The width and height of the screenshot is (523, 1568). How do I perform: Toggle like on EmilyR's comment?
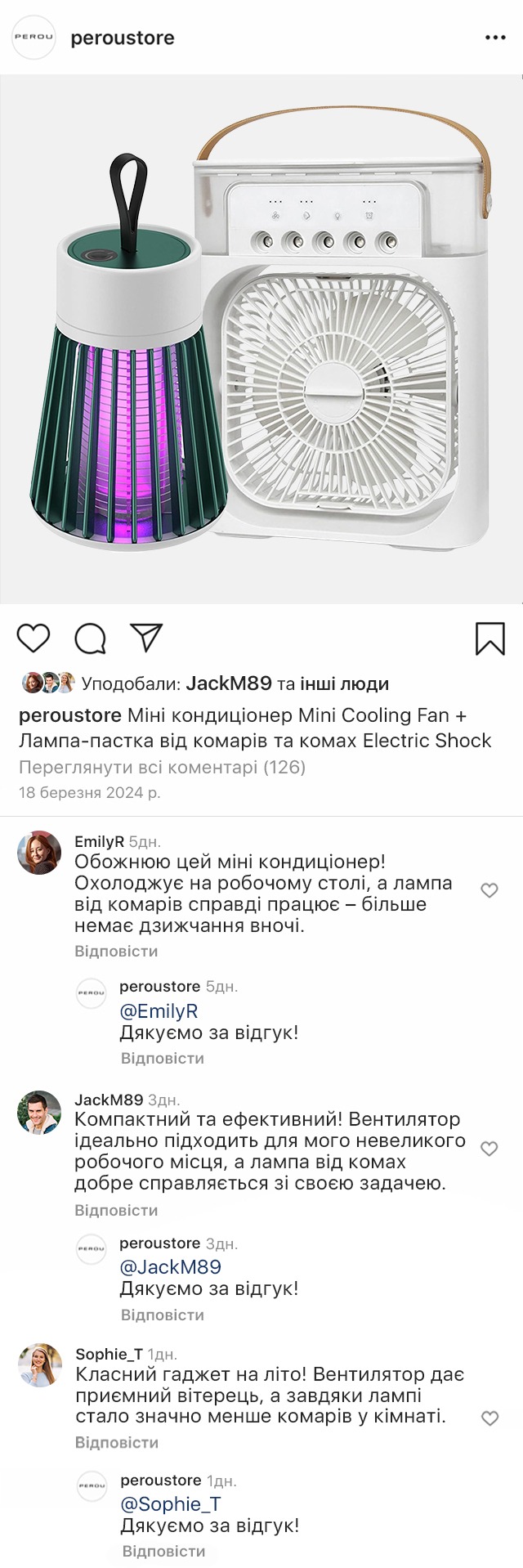(489, 891)
